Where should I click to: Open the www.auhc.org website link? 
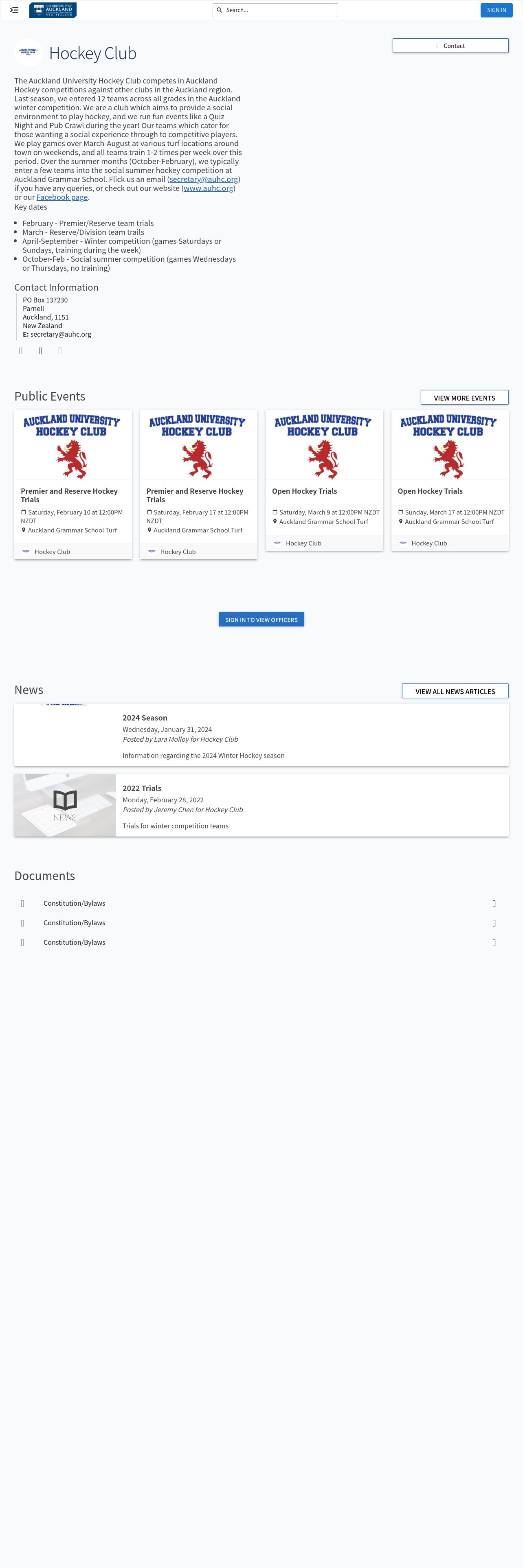[208, 189]
